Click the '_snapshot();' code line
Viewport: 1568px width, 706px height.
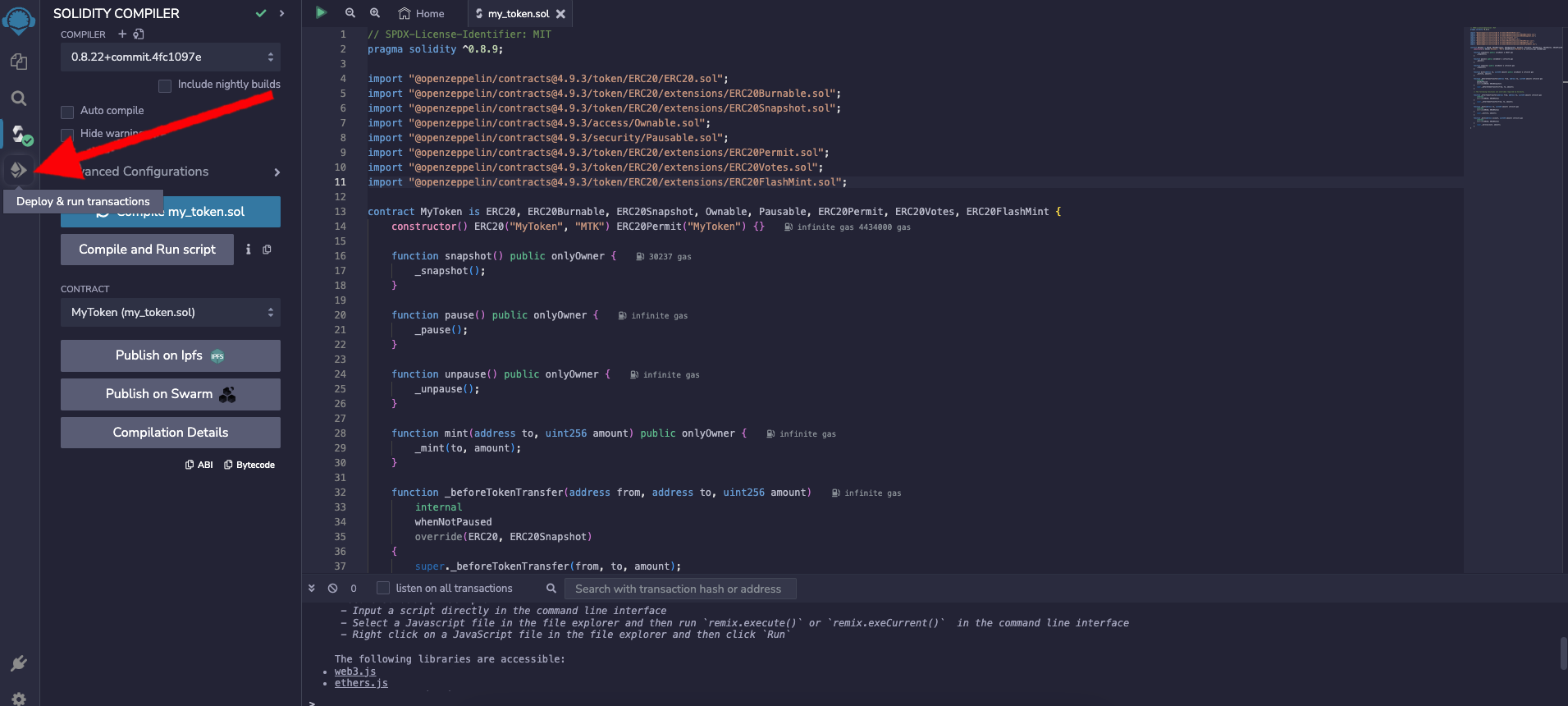click(450, 271)
